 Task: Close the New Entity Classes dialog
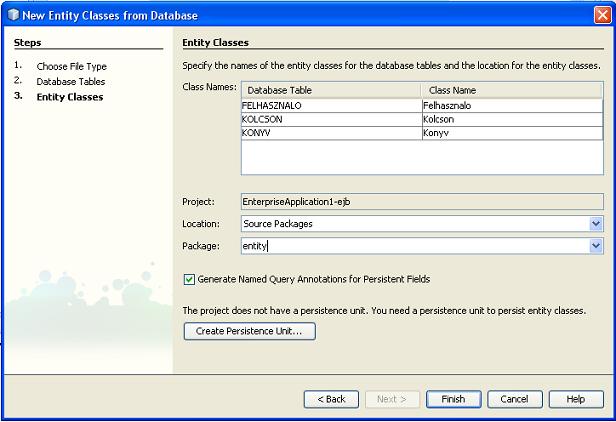click(602, 15)
